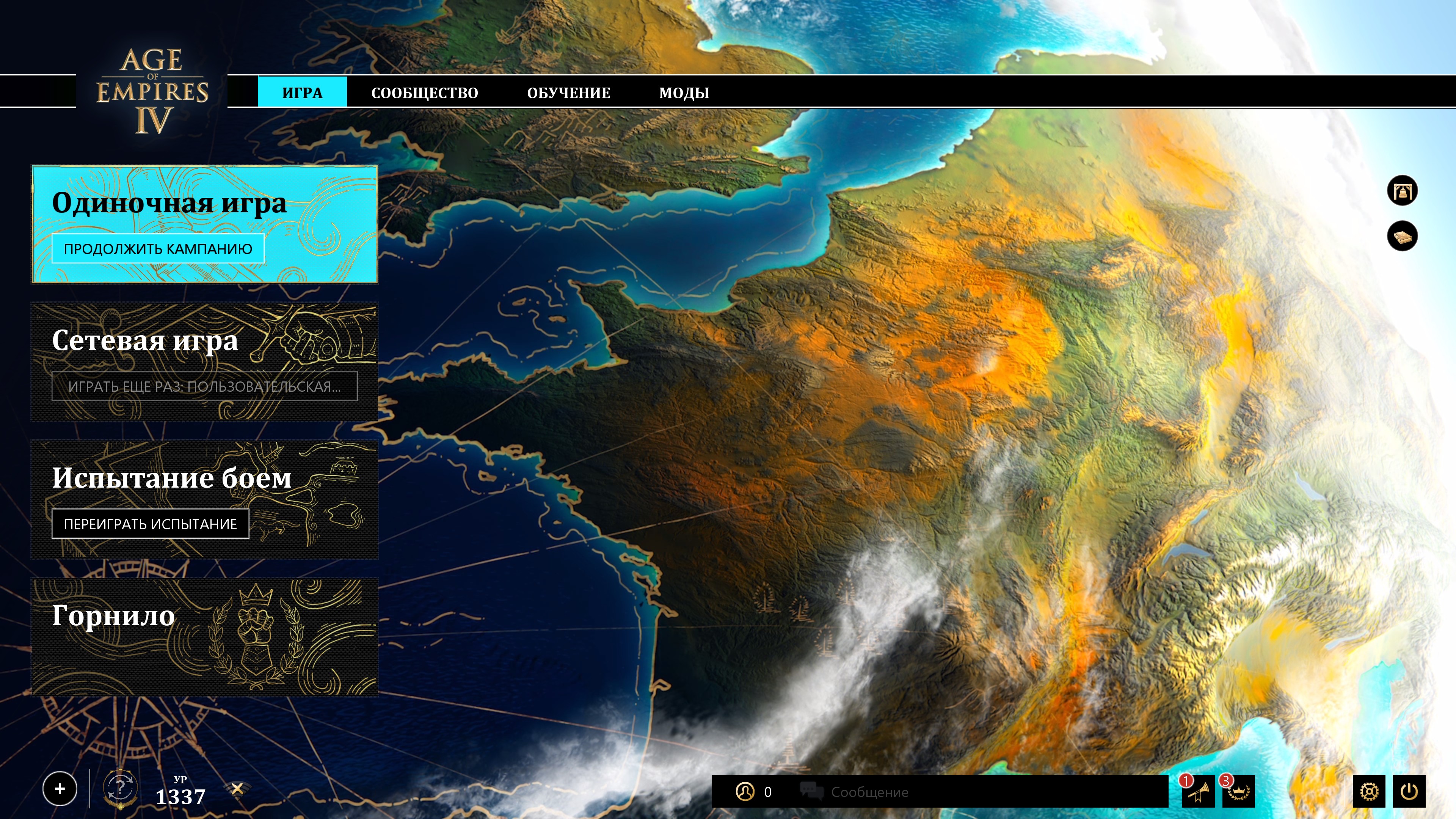Open the player profile rank emblem
The image size is (1456, 819).
pos(121,789)
